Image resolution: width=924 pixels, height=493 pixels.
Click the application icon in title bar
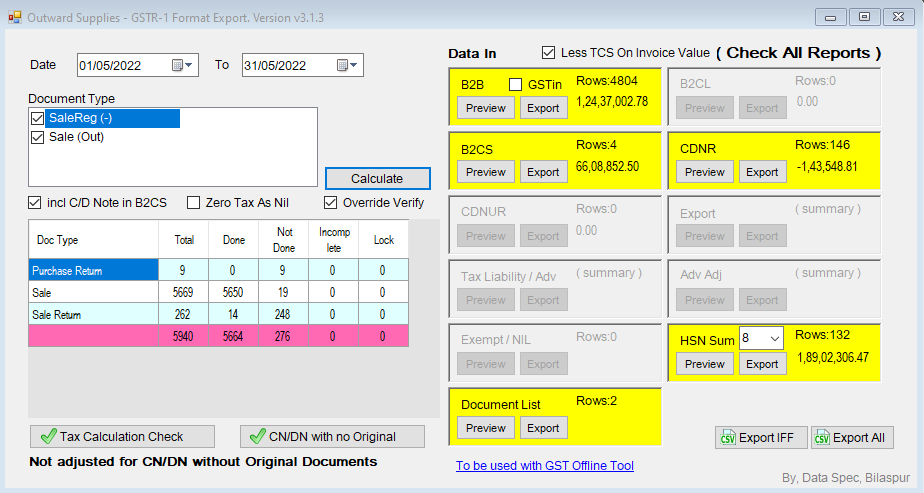[15, 18]
